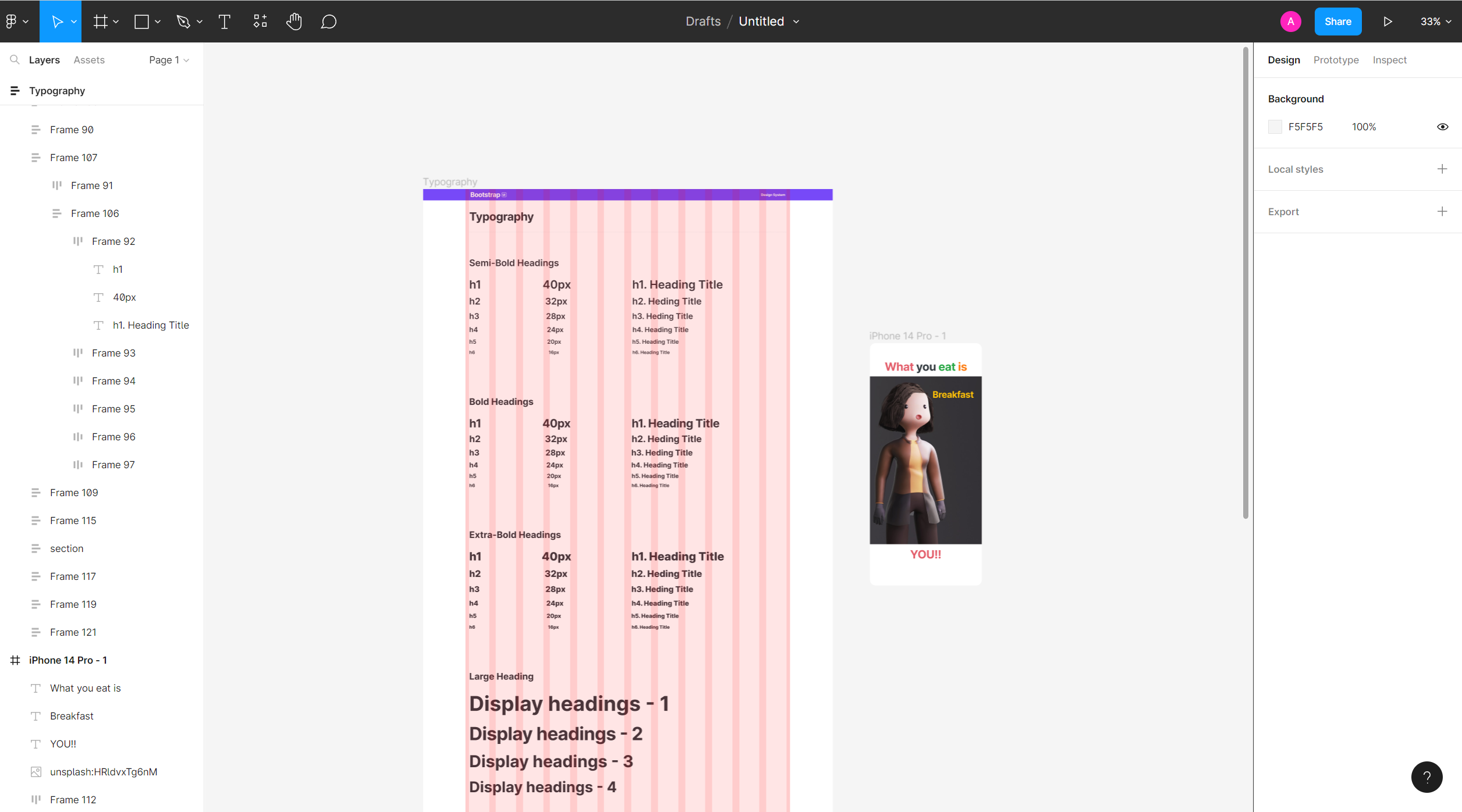Click the Share button
Screen dimensions: 1462x812
coord(1337,22)
